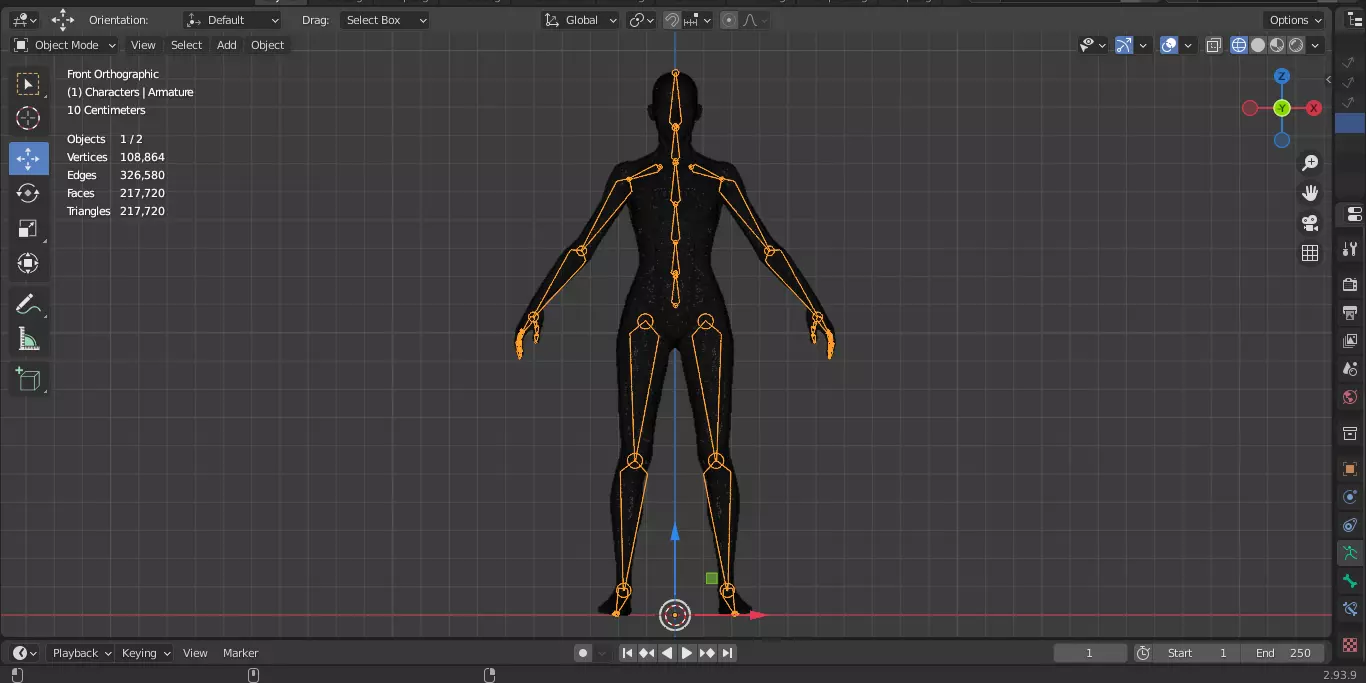The width and height of the screenshot is (1366, 683).
Task: Open the pivot point dropdown
Action: [x=641, y=20]
